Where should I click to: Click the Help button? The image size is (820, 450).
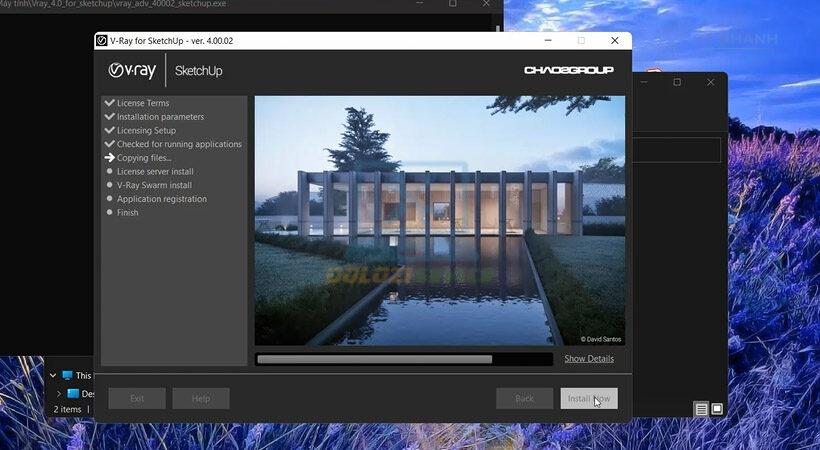click(x=201, y=399)
